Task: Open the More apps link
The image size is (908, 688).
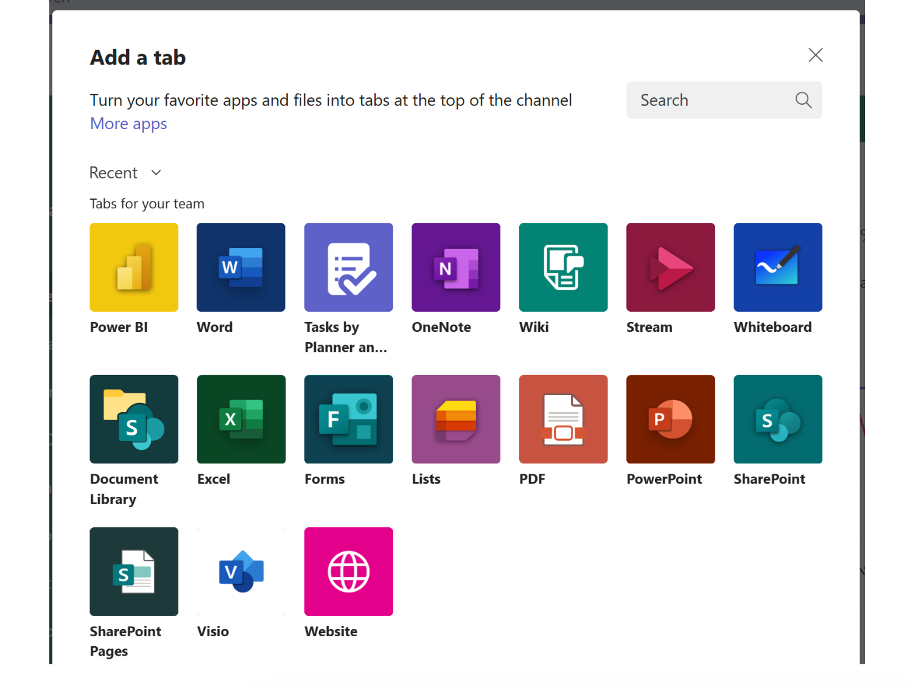Action: click(x=129, y=123)
